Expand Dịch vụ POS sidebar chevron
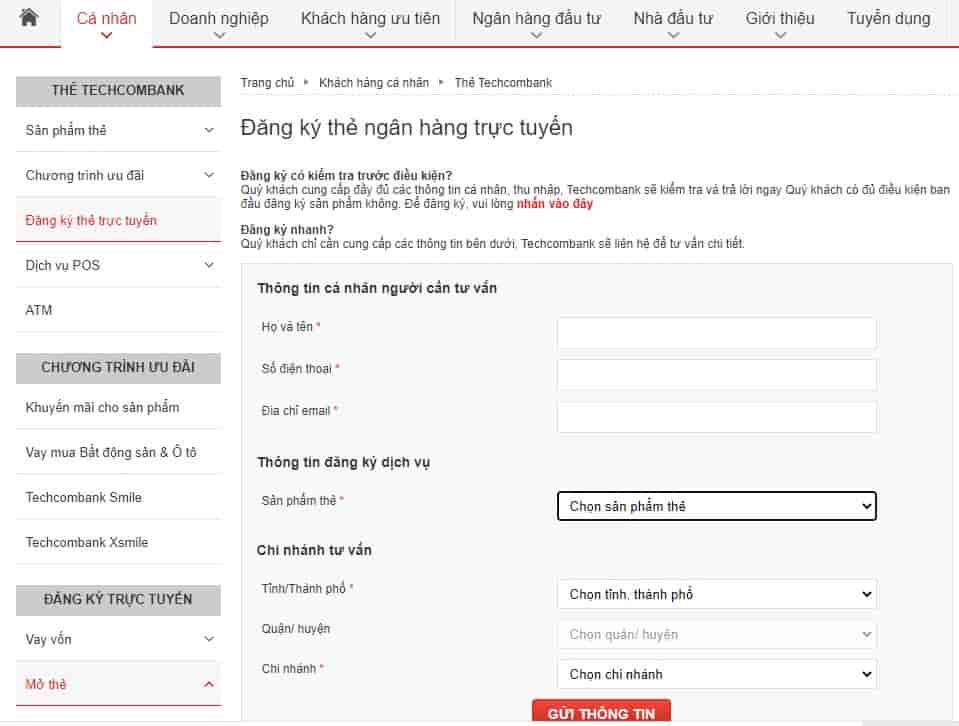The width and height of the screenshot is (959, 726). (x=209, y=265)
